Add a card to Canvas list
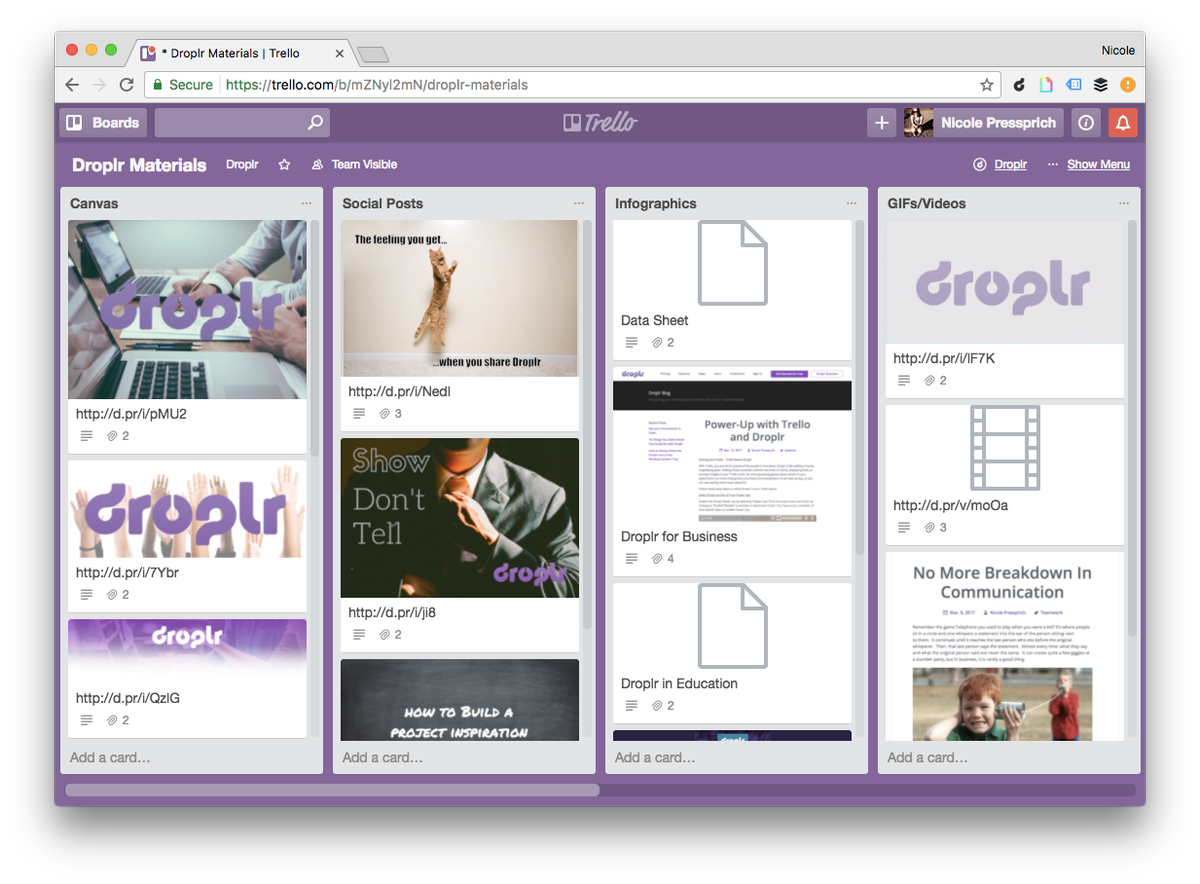Screen dimensions: 1200x884 pos(110,758)
